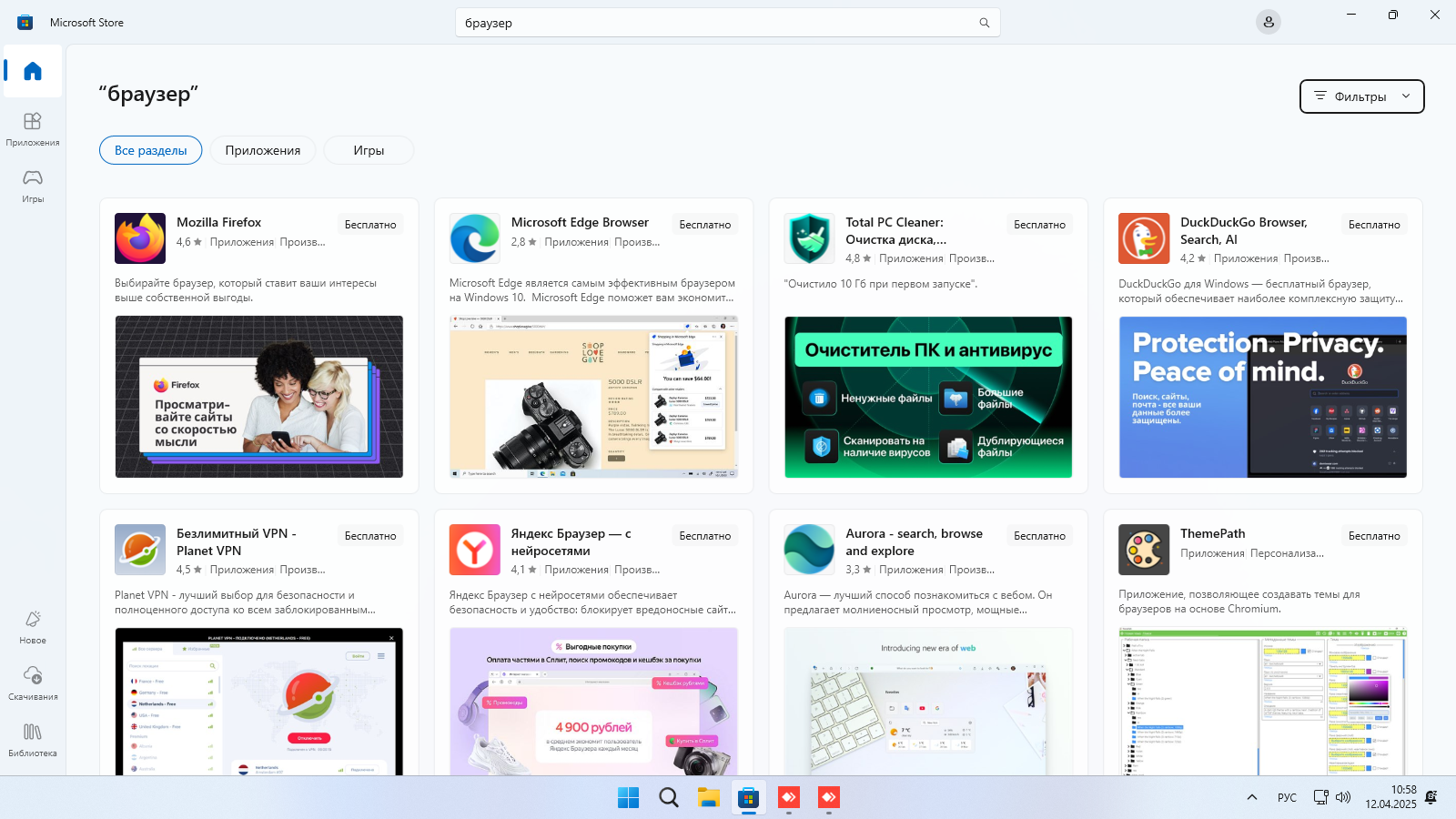
Task: Open the Mozilla Firefox store page
Action: 218,222
